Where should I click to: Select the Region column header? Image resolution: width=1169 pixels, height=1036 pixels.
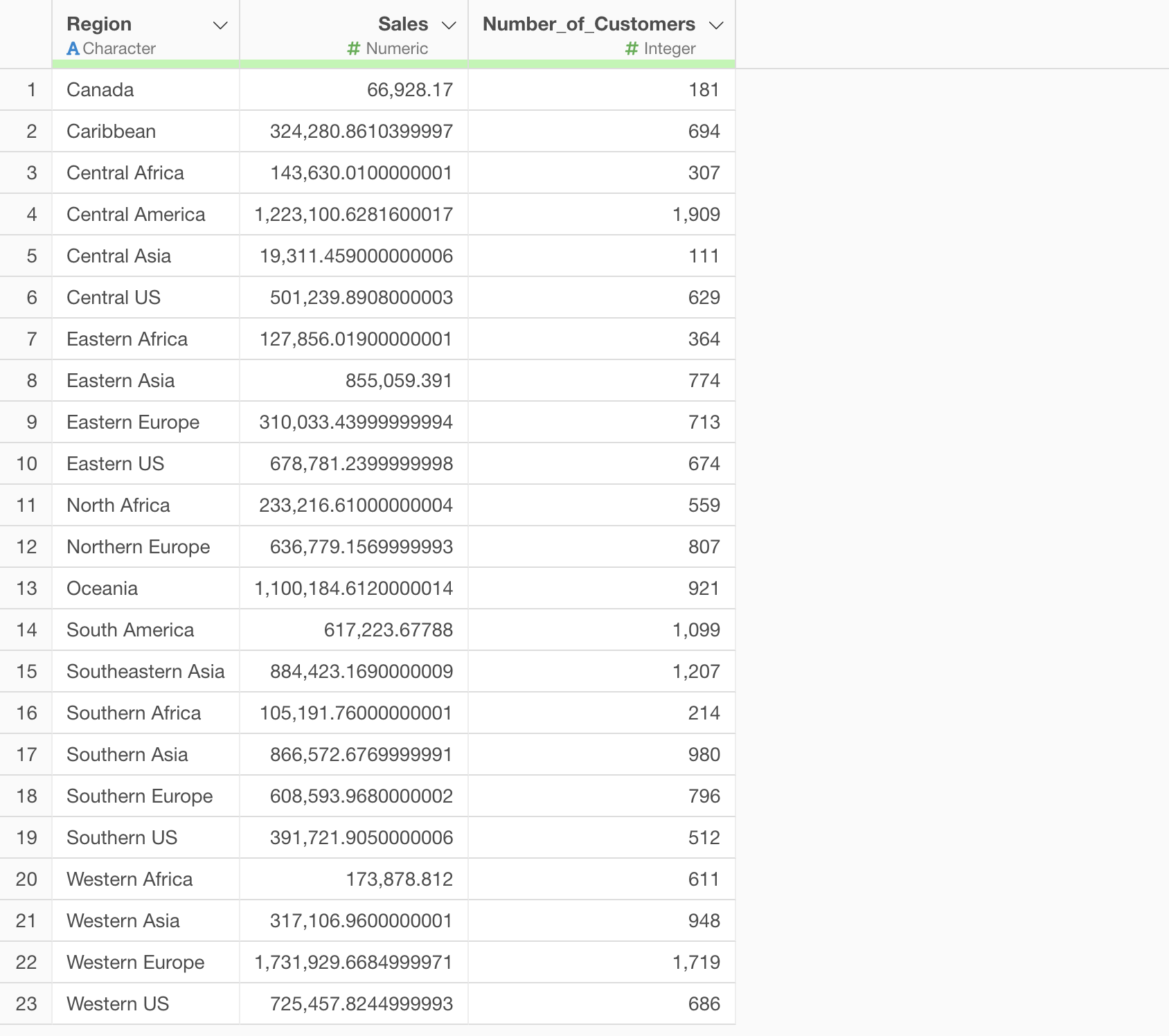pyautogui.click(x=99, y=24)
